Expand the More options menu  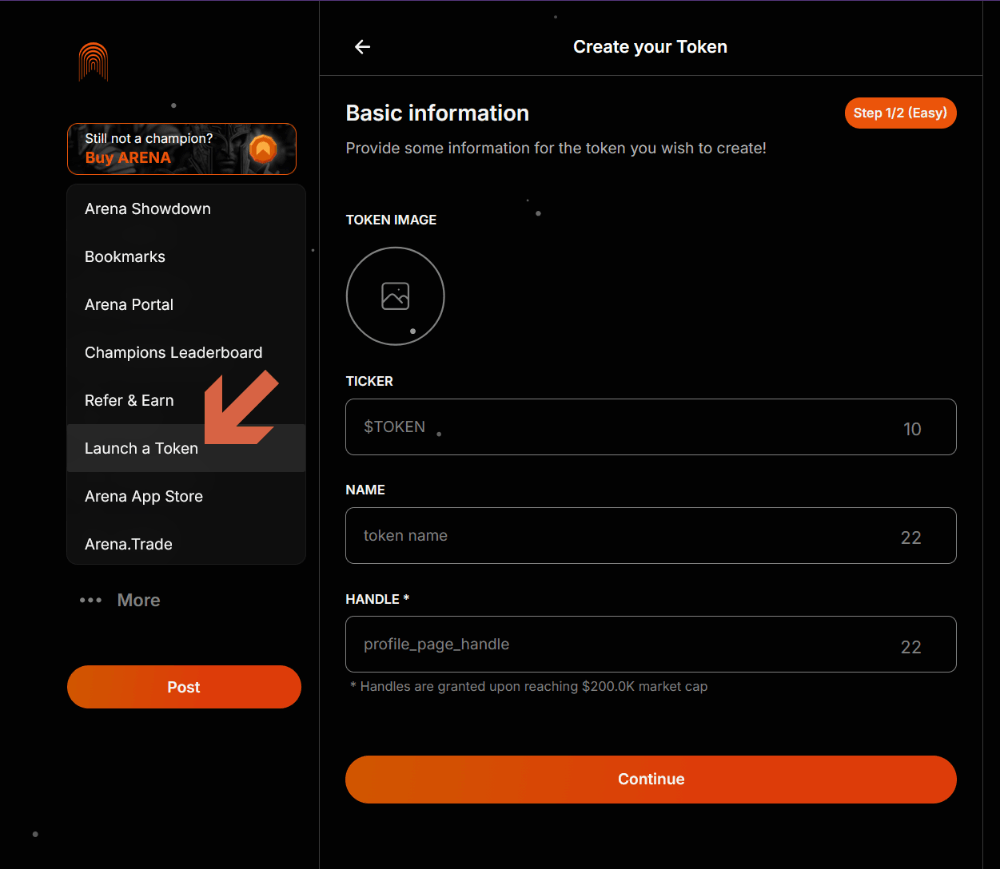click(120, 600)
